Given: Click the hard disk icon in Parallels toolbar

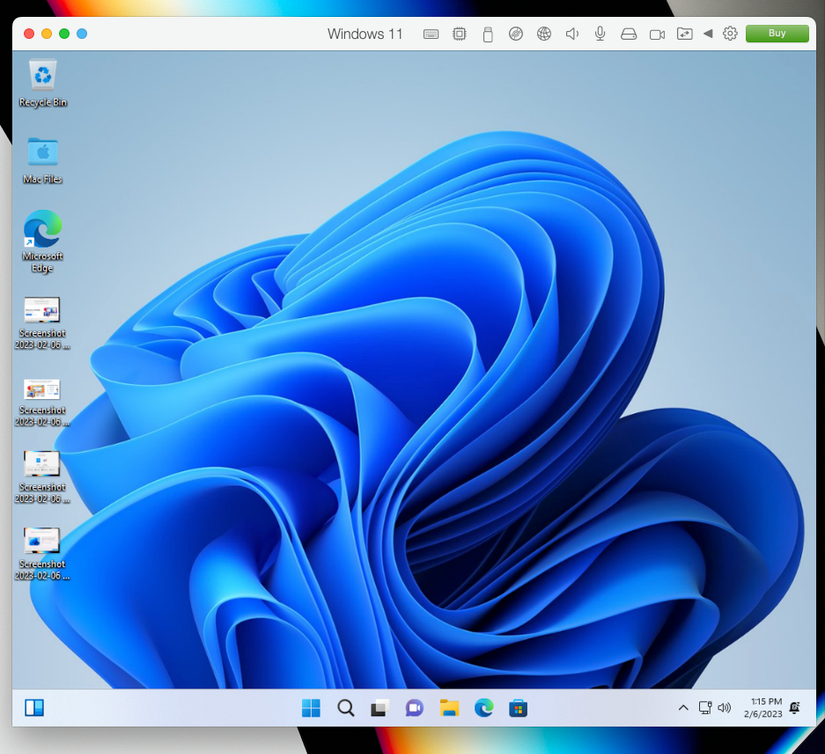Looking at the screenshot, I should tap(628, 33).
